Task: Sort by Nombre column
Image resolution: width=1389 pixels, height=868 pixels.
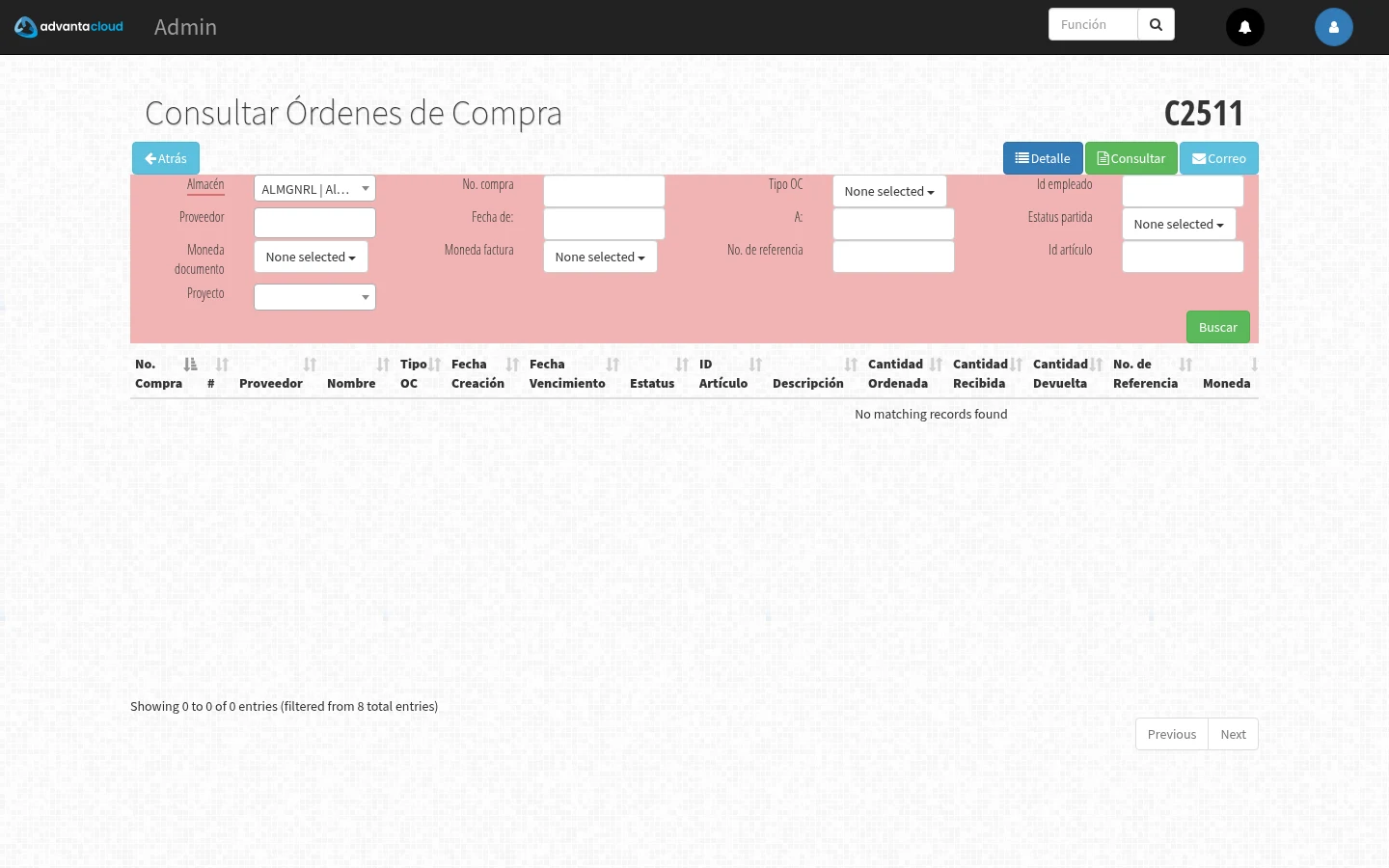Action: pyautogui.click(x=359, y=373)
